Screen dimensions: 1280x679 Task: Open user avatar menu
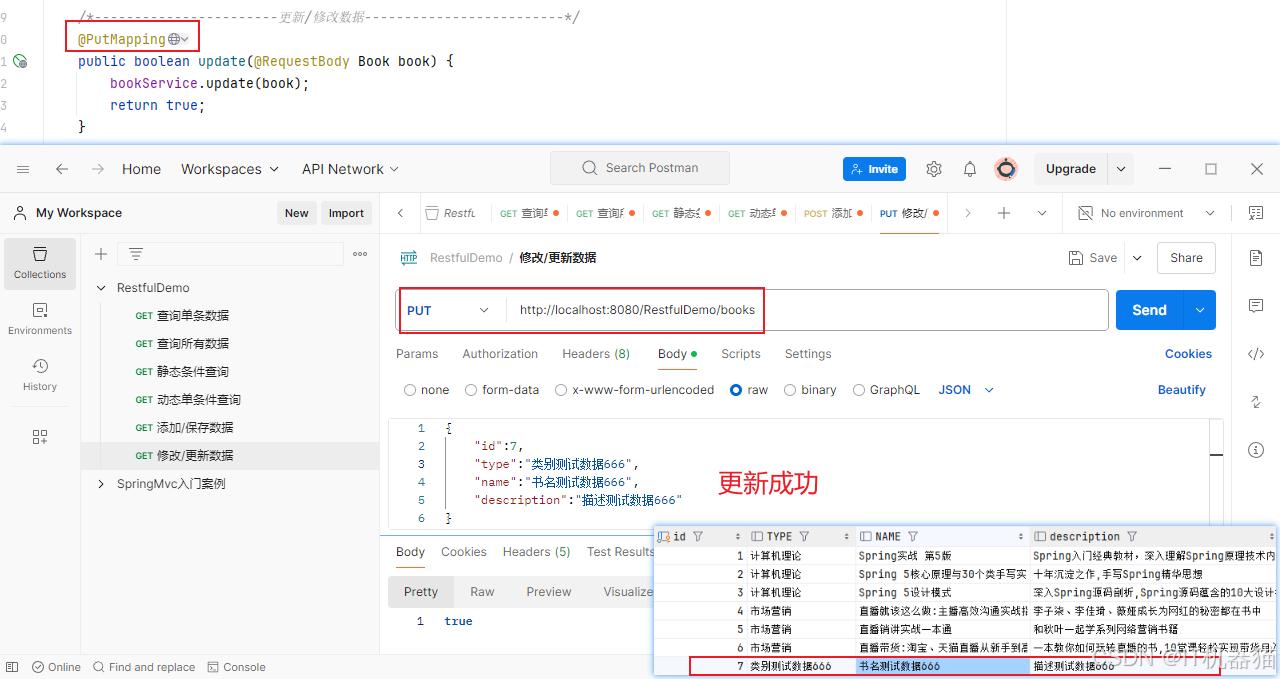(1006, 169)
